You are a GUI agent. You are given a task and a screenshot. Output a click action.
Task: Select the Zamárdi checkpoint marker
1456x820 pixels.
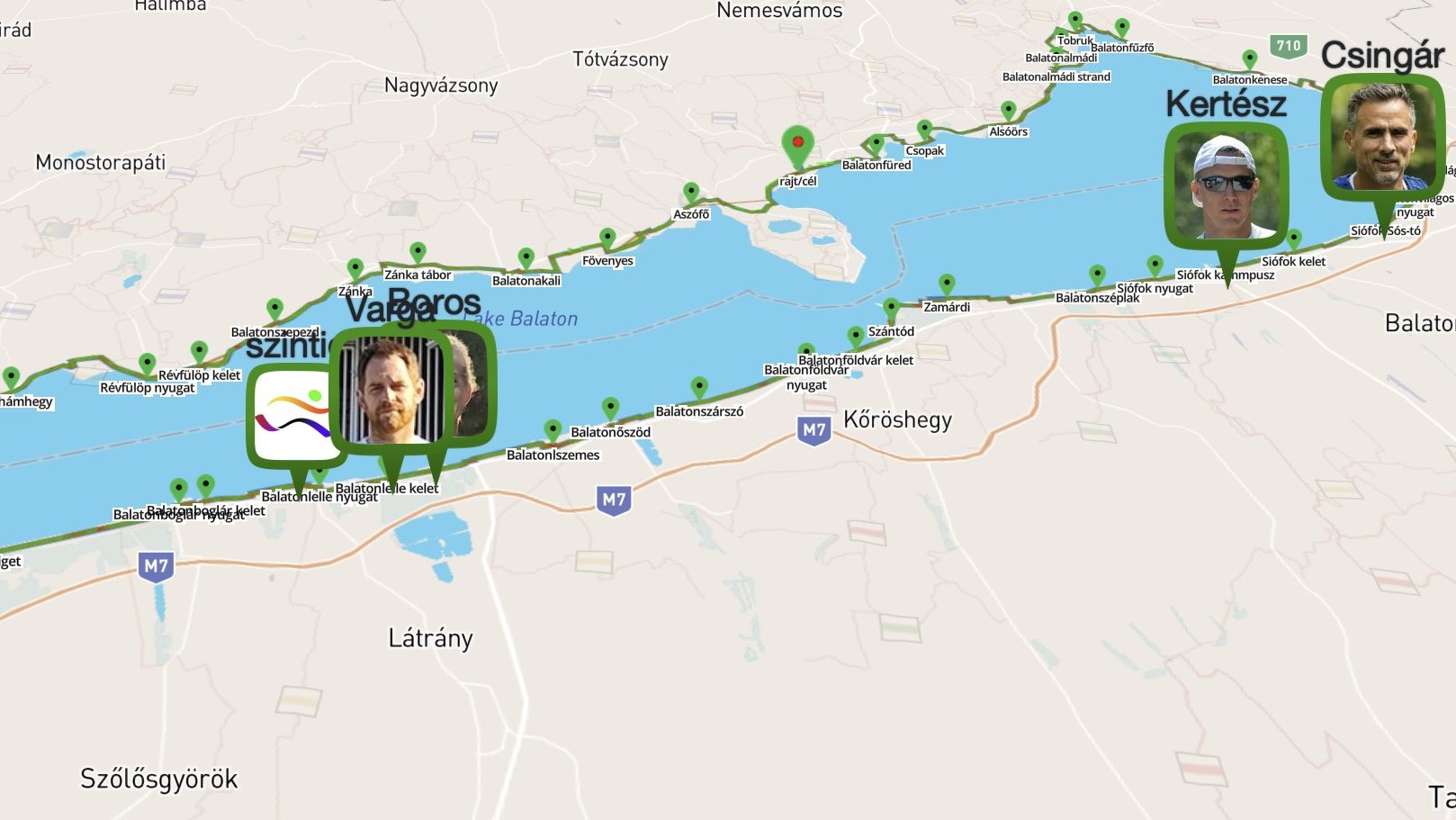[x=947, y=285]
